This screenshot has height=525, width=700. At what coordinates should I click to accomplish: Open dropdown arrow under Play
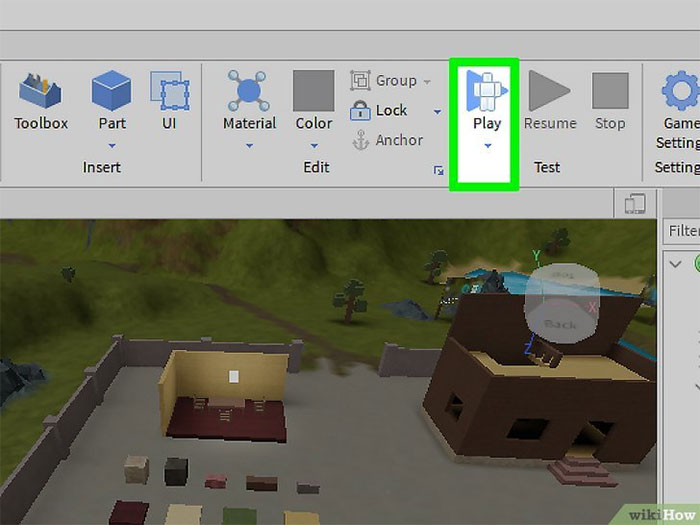point(487,146)
